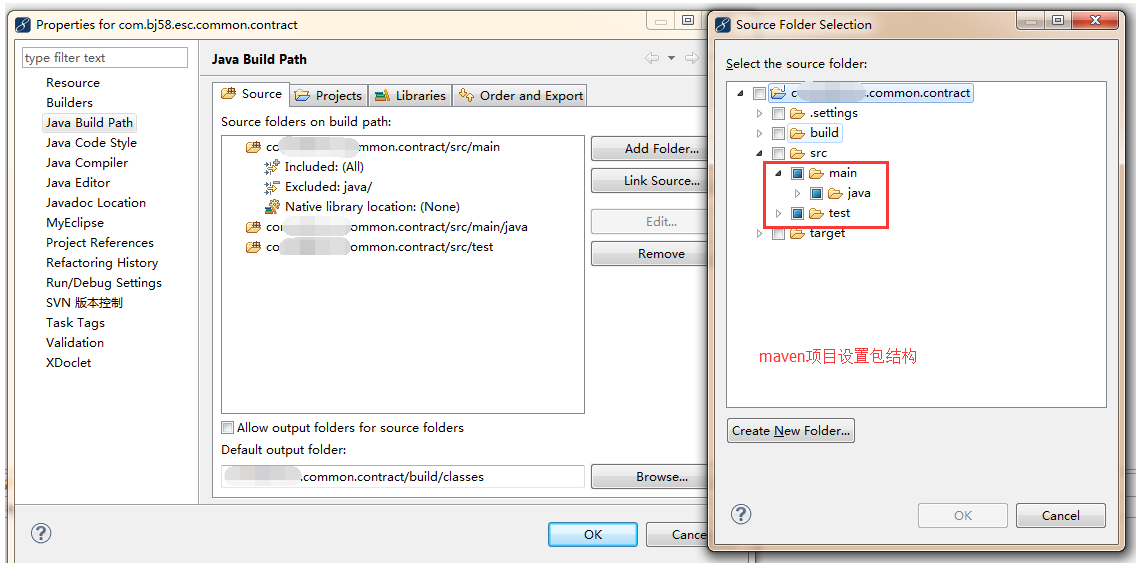The width and height of the screenshot is (1139, 563).
Task: Select Java Build Path in properties list
Action: coord(89,123)
